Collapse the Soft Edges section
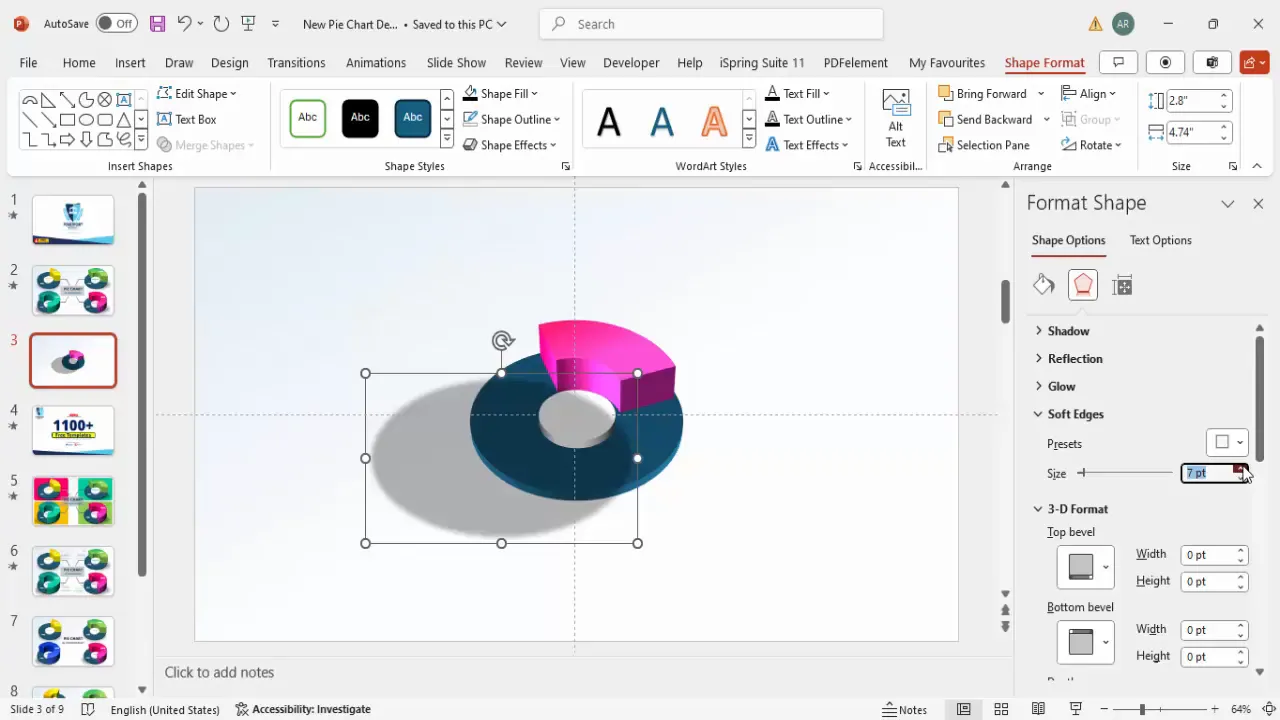This screenshot has height=720, width=1280. [x=1075, y=414]
